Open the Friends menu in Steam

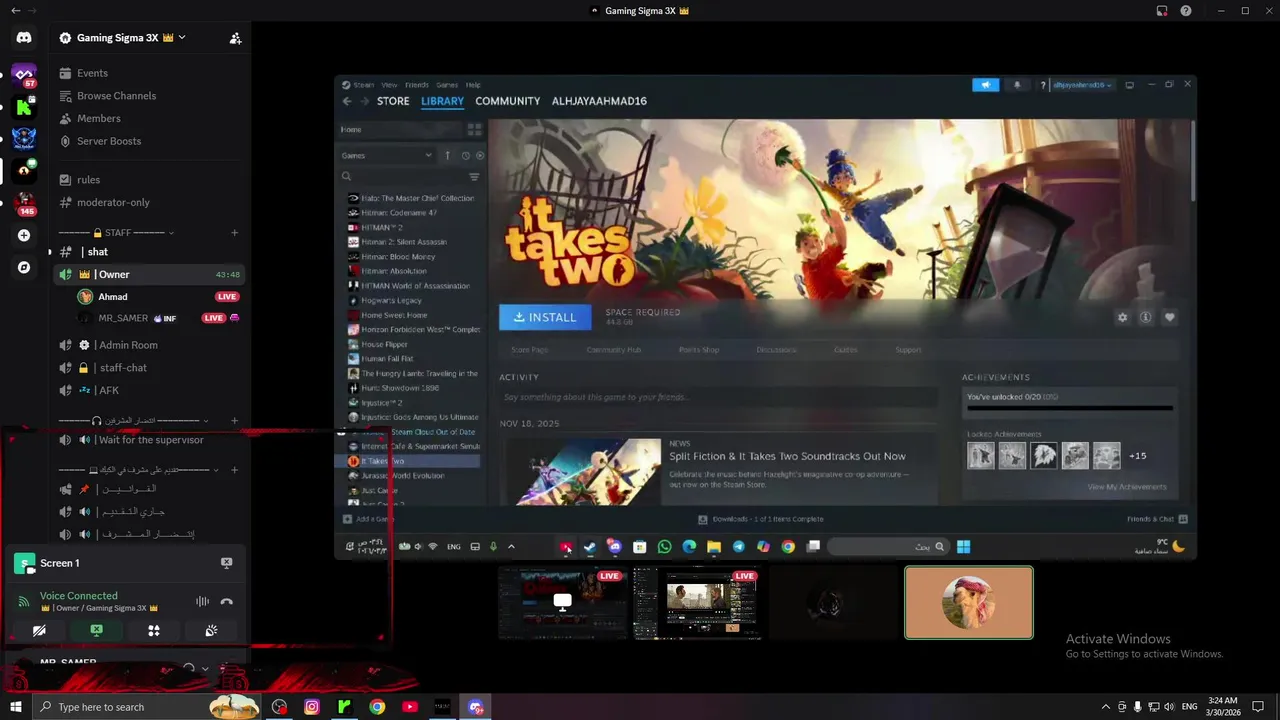[416, 85]
